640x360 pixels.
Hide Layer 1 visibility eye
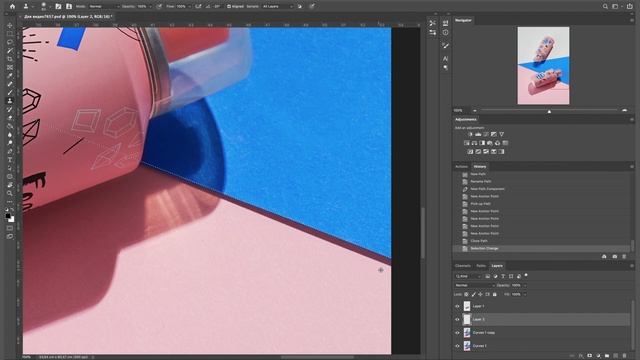[457, 306]
